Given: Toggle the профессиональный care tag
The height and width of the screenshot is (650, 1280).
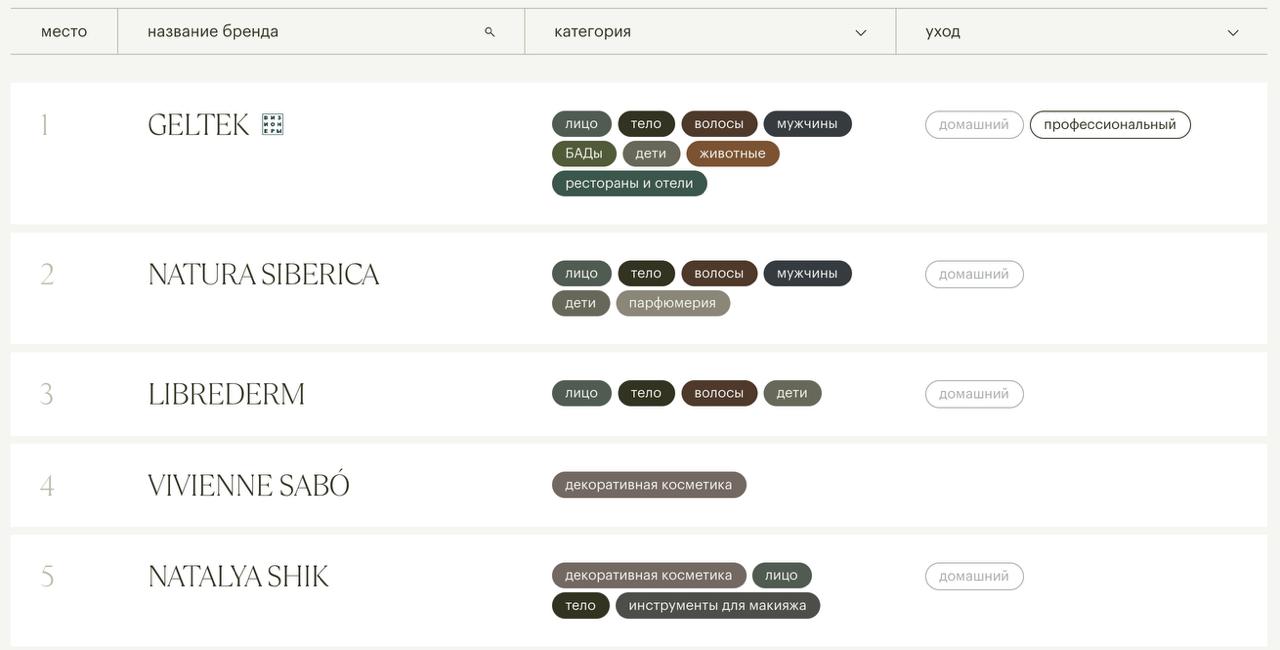Looking at the screenshot, I should click(1110, 125).
